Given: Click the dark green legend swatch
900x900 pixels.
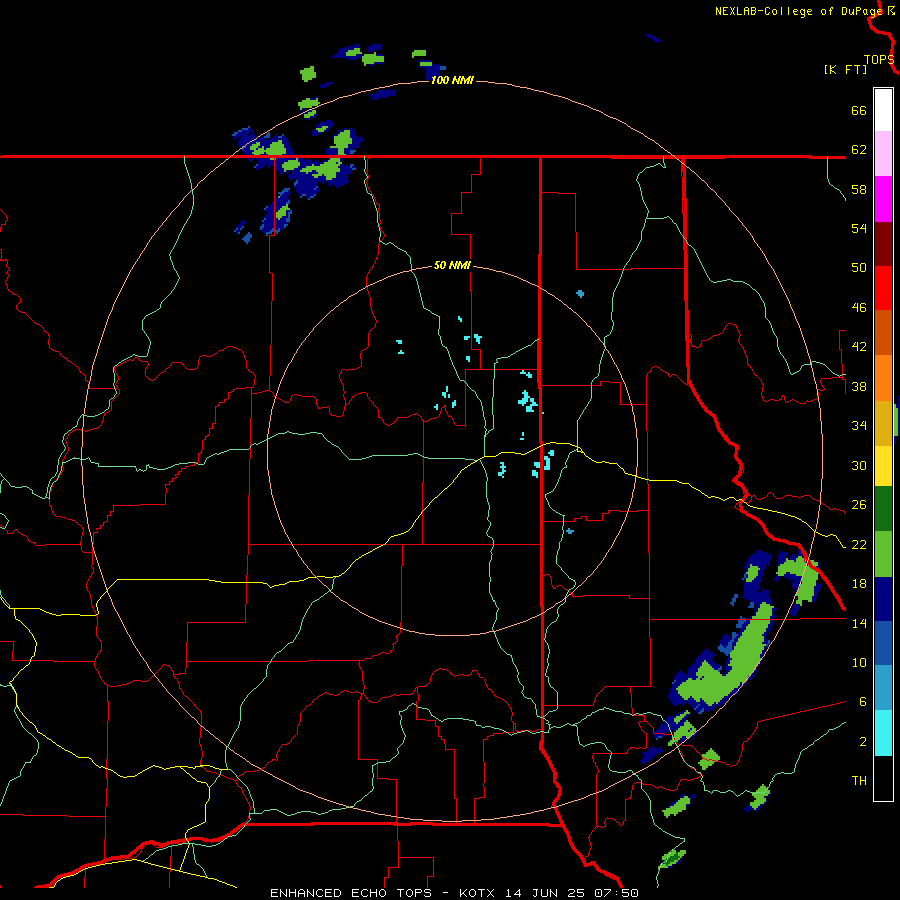Looking at the screenshot, I should (883, 509).
